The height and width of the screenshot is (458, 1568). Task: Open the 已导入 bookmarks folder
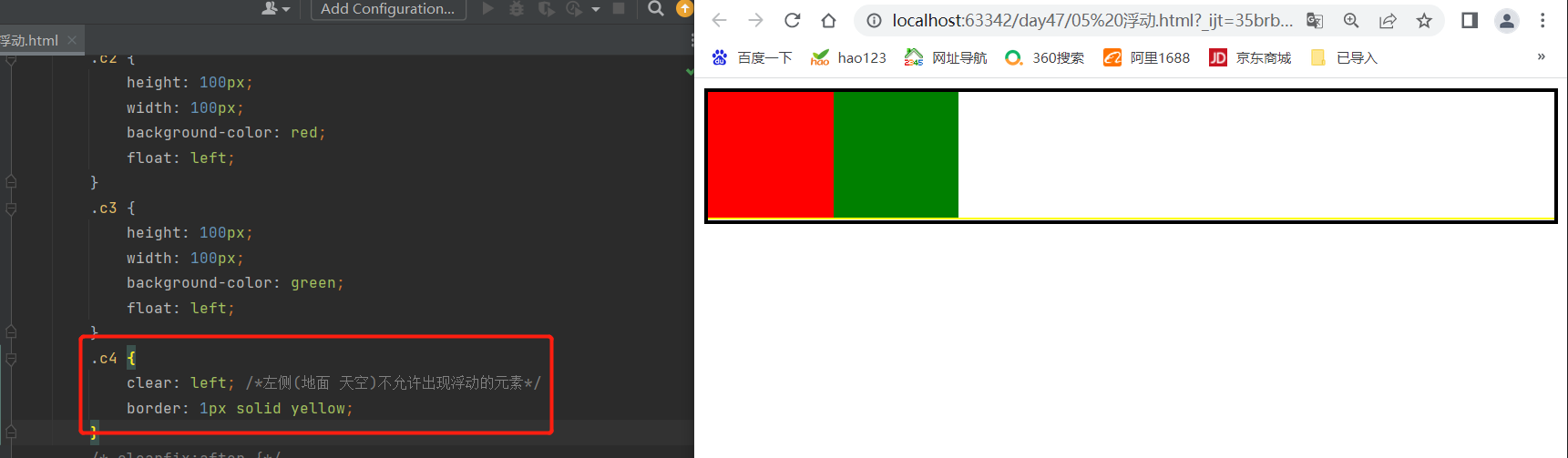(x=1344, y=57)
